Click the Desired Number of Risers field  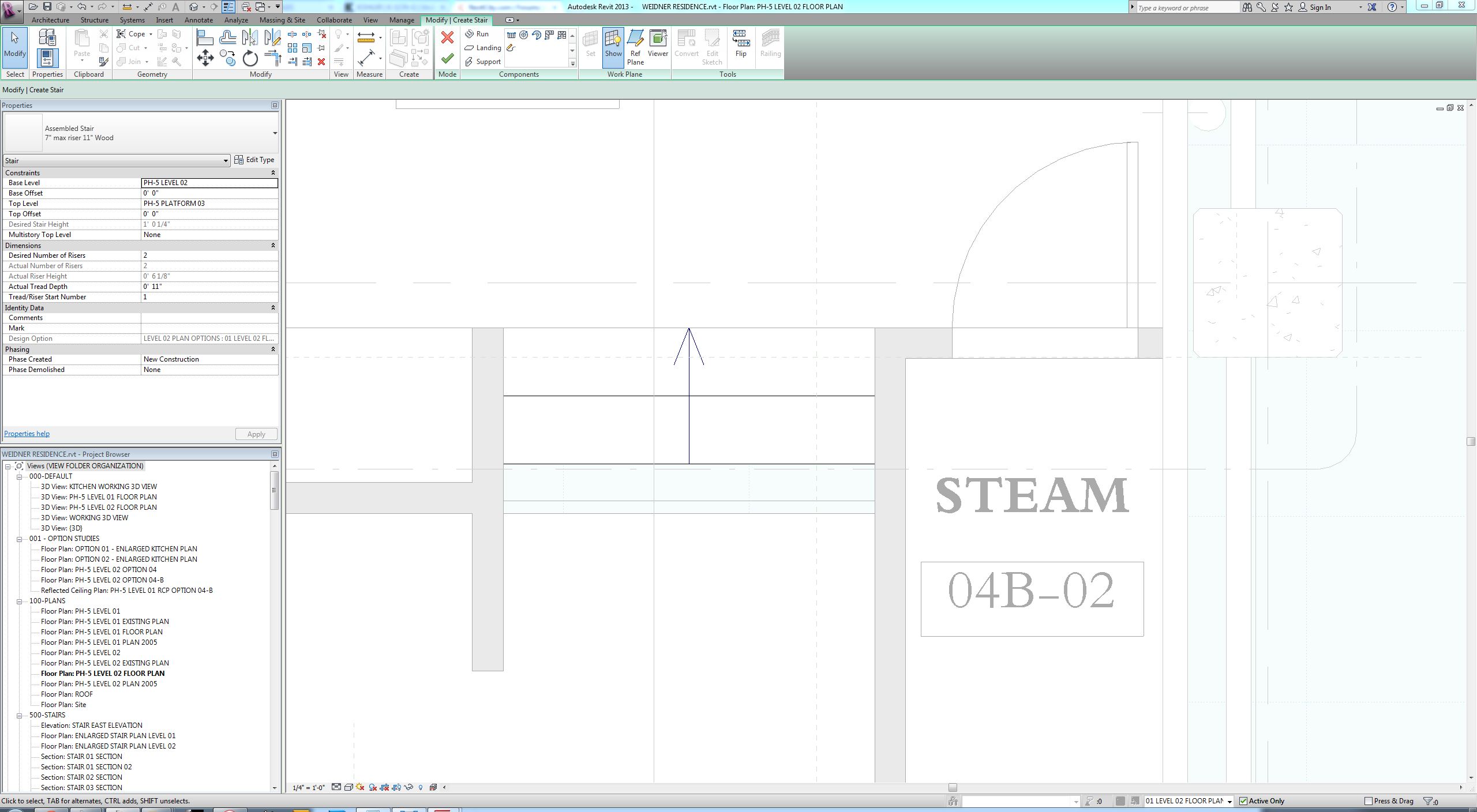(x=209, y=255)
